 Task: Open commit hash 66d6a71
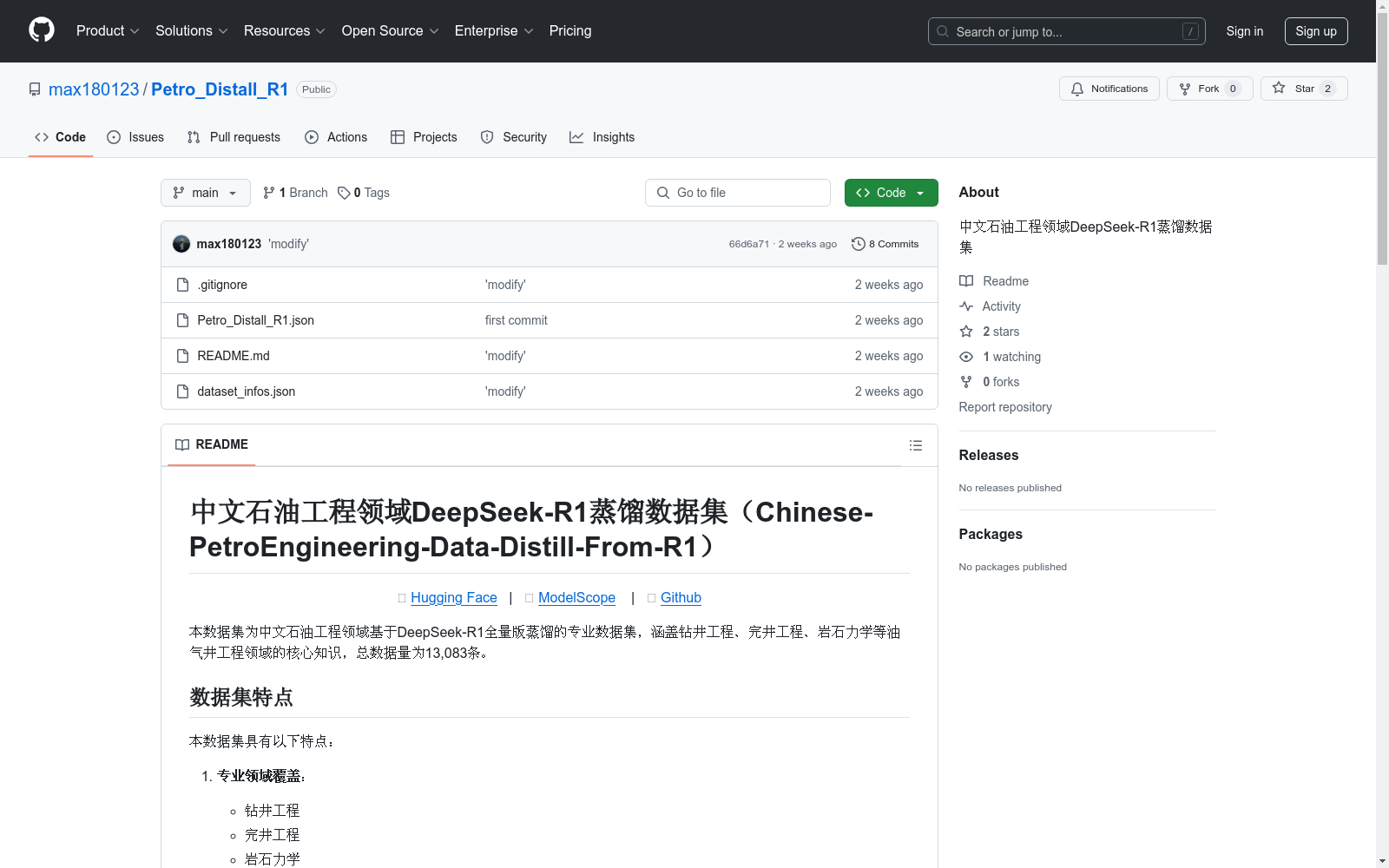749,244
